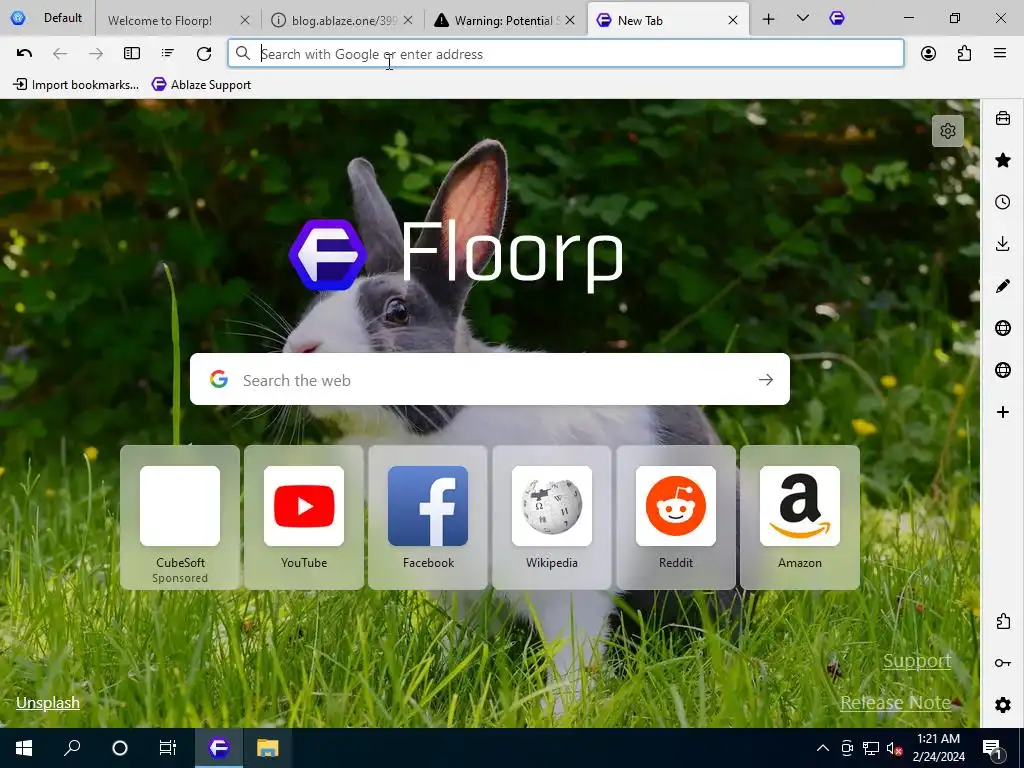Viewport: 1024px width, 768px height.
Task: Open a new tab with plus button
Action: 768,20
